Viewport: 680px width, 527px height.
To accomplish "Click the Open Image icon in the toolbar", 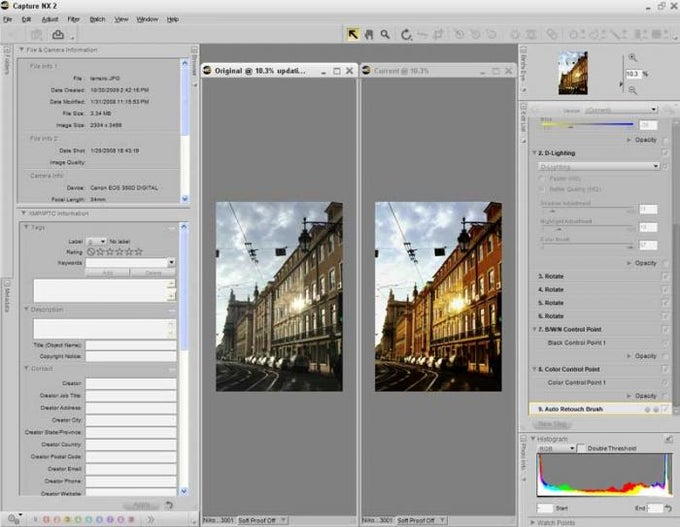I will click(37, 35).
